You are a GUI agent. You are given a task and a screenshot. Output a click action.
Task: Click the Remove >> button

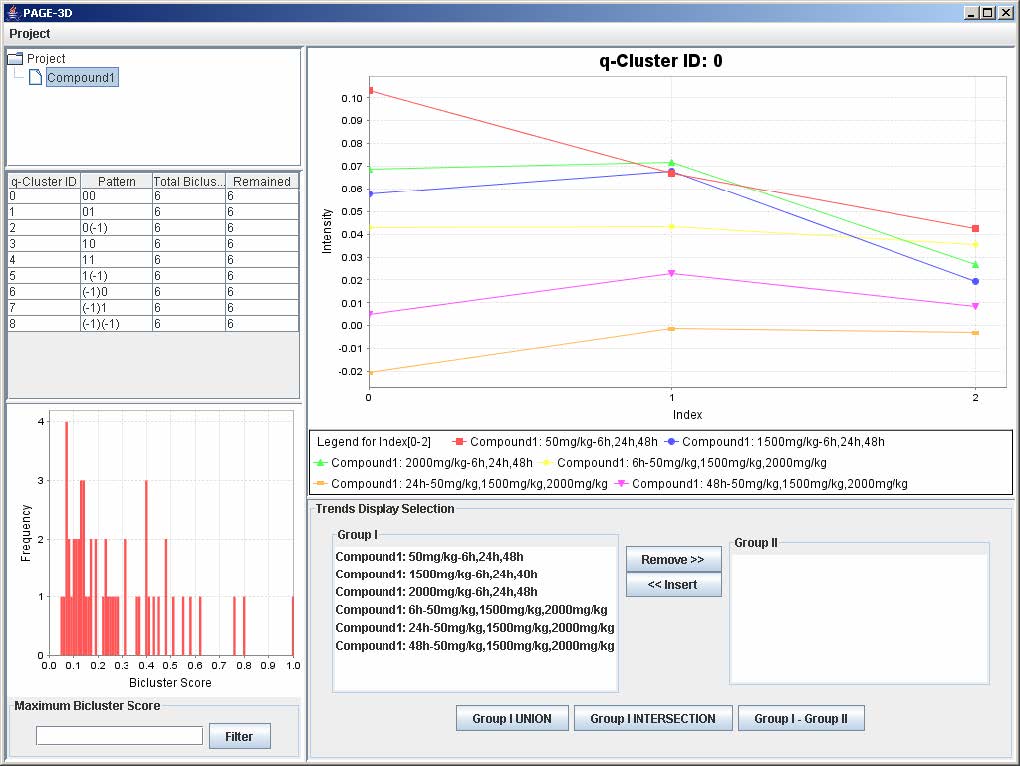pyautogui.click(x=673, y=559)
